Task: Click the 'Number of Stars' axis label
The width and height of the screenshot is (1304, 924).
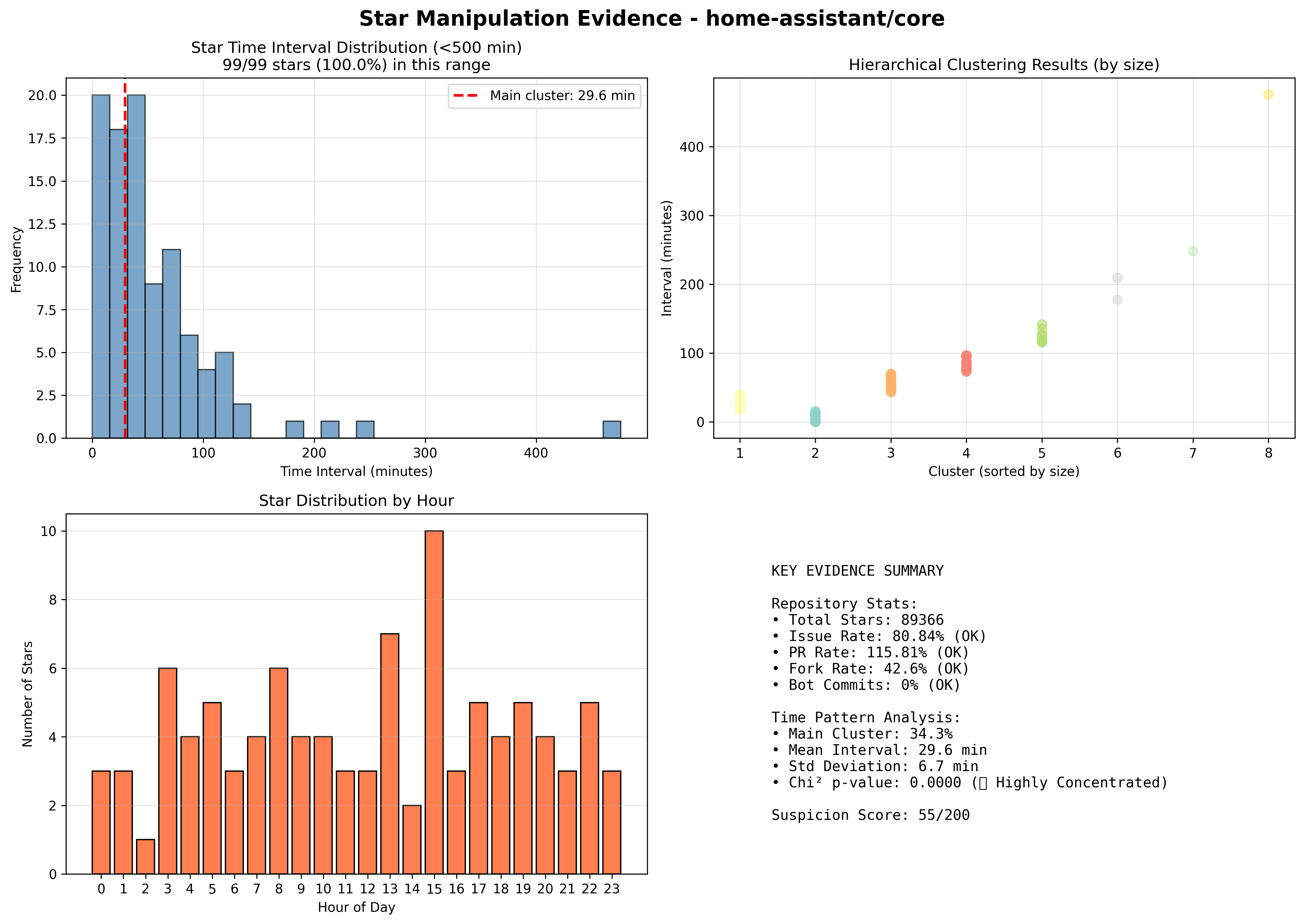Action: point(27,694)
